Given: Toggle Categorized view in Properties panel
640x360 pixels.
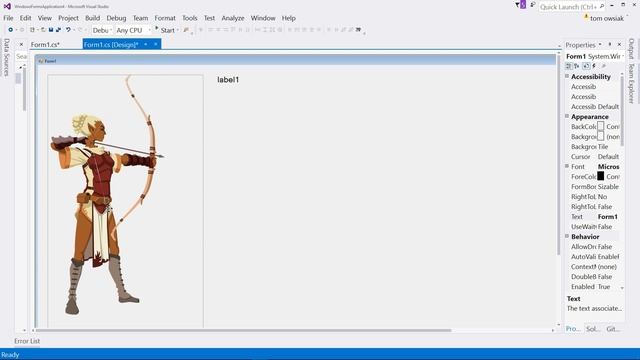Looking at the screenshot, I should tap(569, 66).
